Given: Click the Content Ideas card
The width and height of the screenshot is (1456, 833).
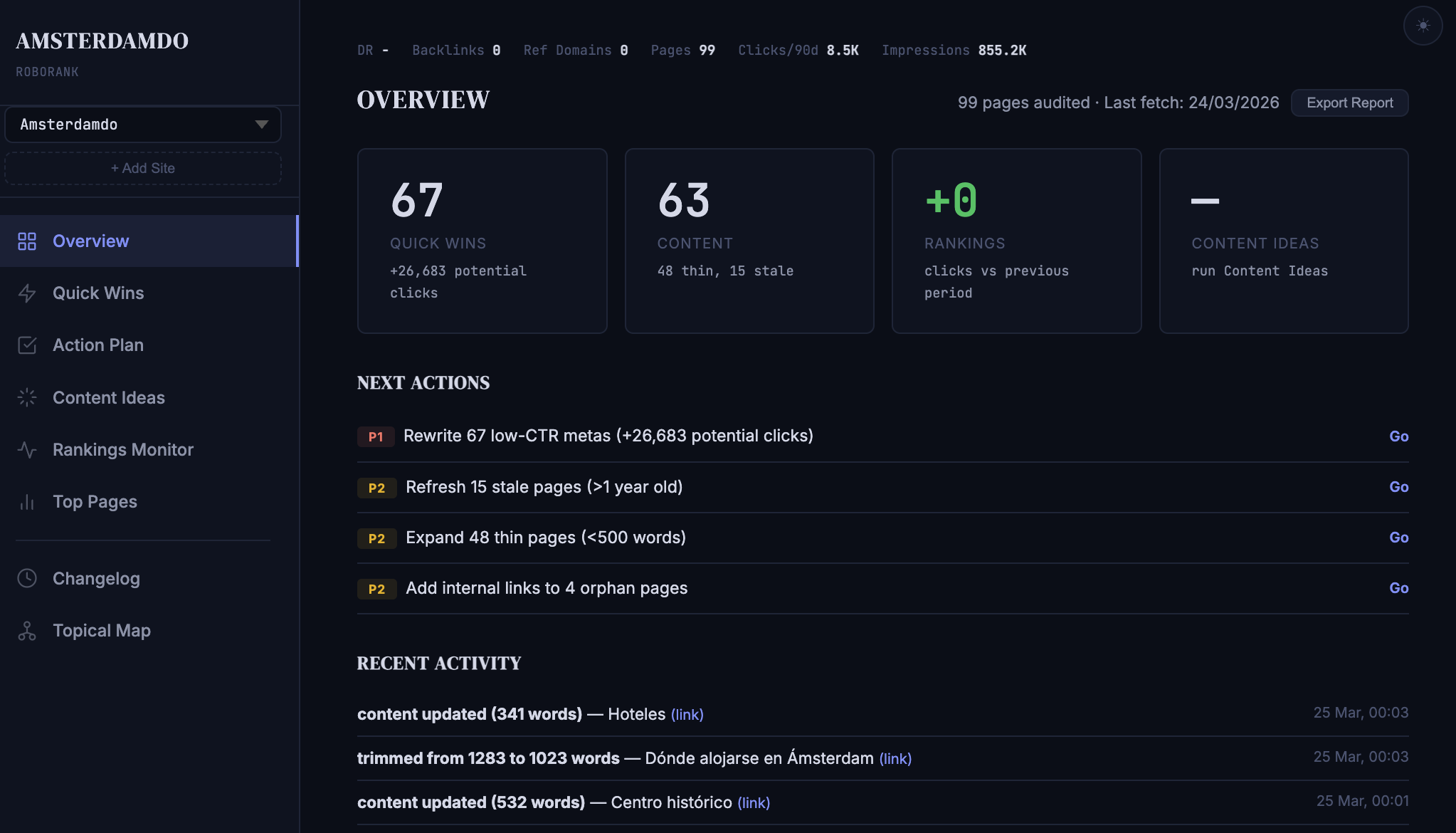Looking at the screenshot, I should pos(1283,241).
